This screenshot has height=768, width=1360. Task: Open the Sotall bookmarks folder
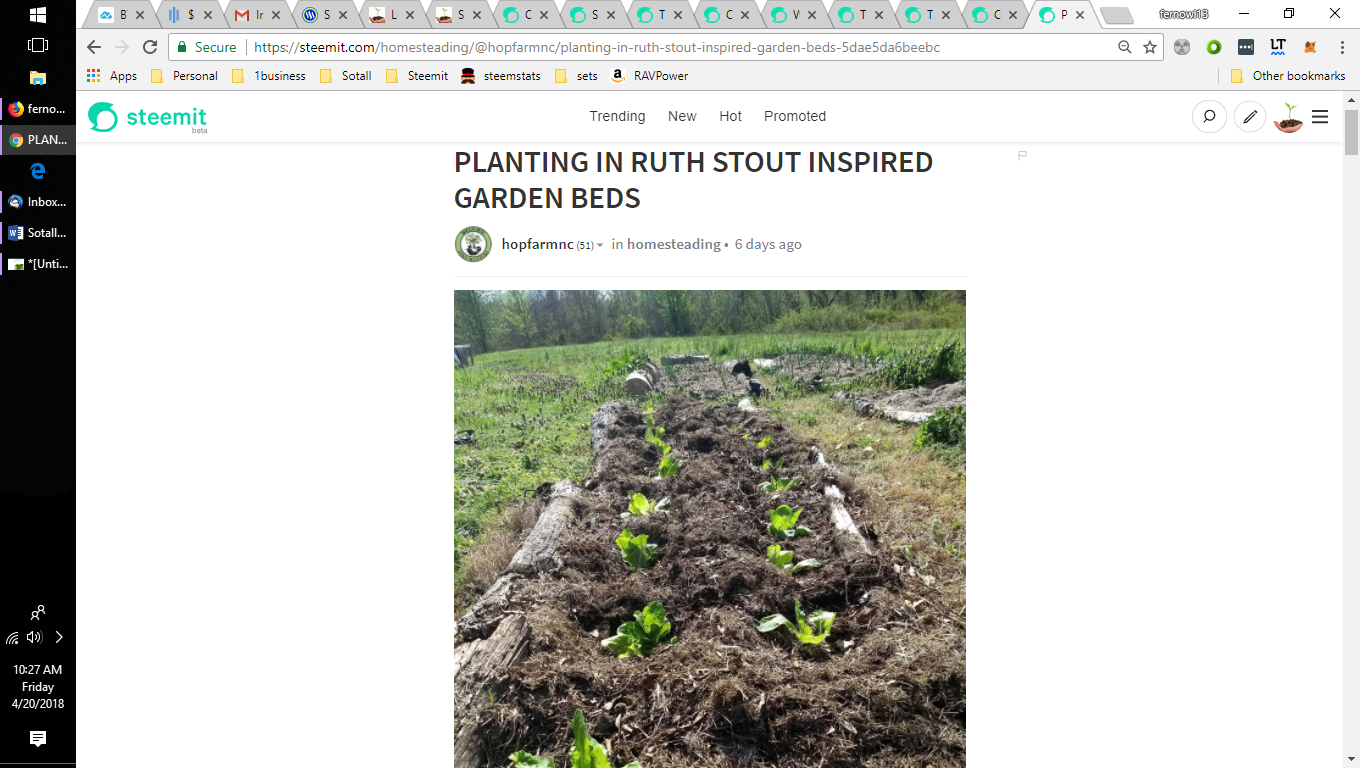(345, 76)
